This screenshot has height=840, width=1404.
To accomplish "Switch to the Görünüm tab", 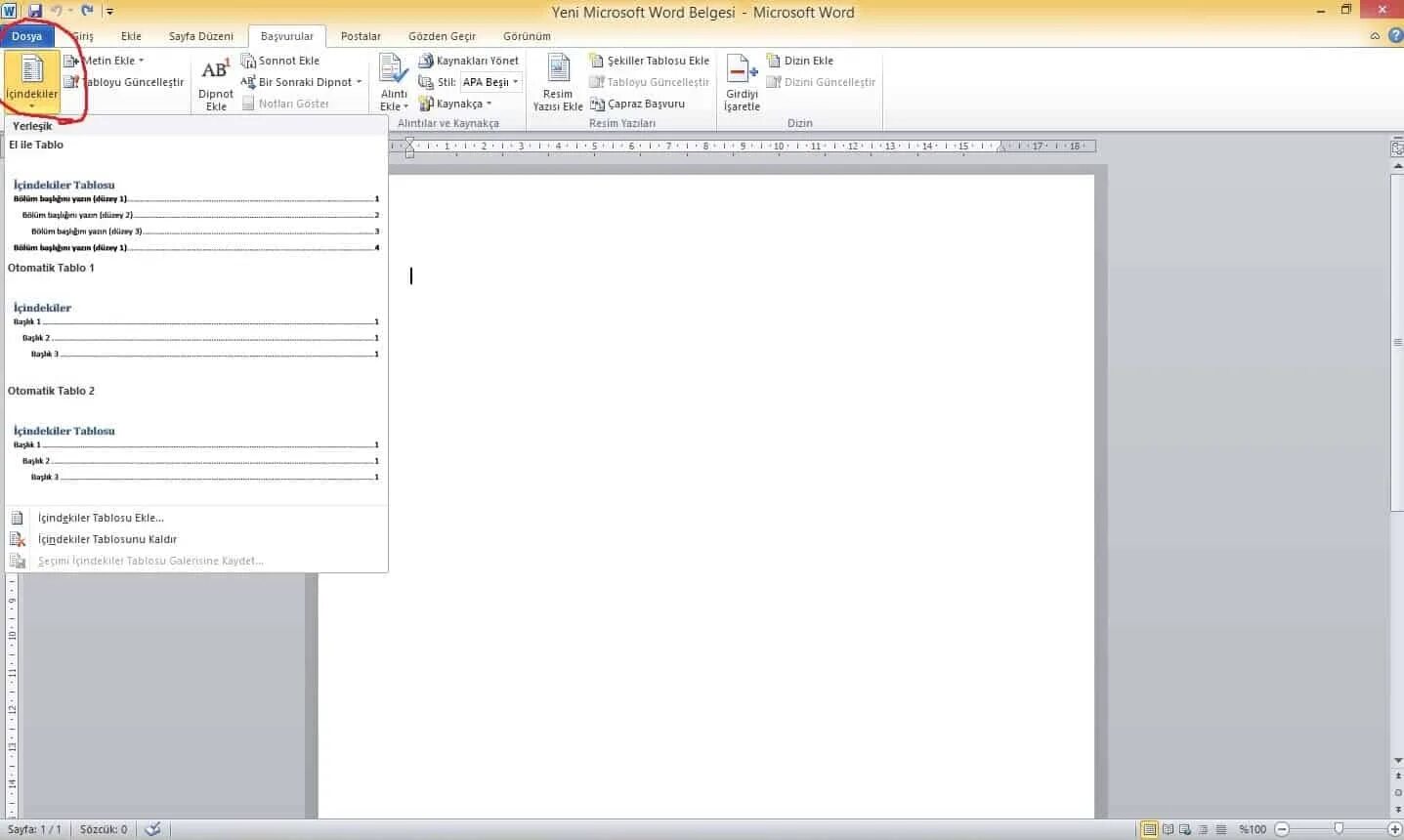I will tap(527, 36).
